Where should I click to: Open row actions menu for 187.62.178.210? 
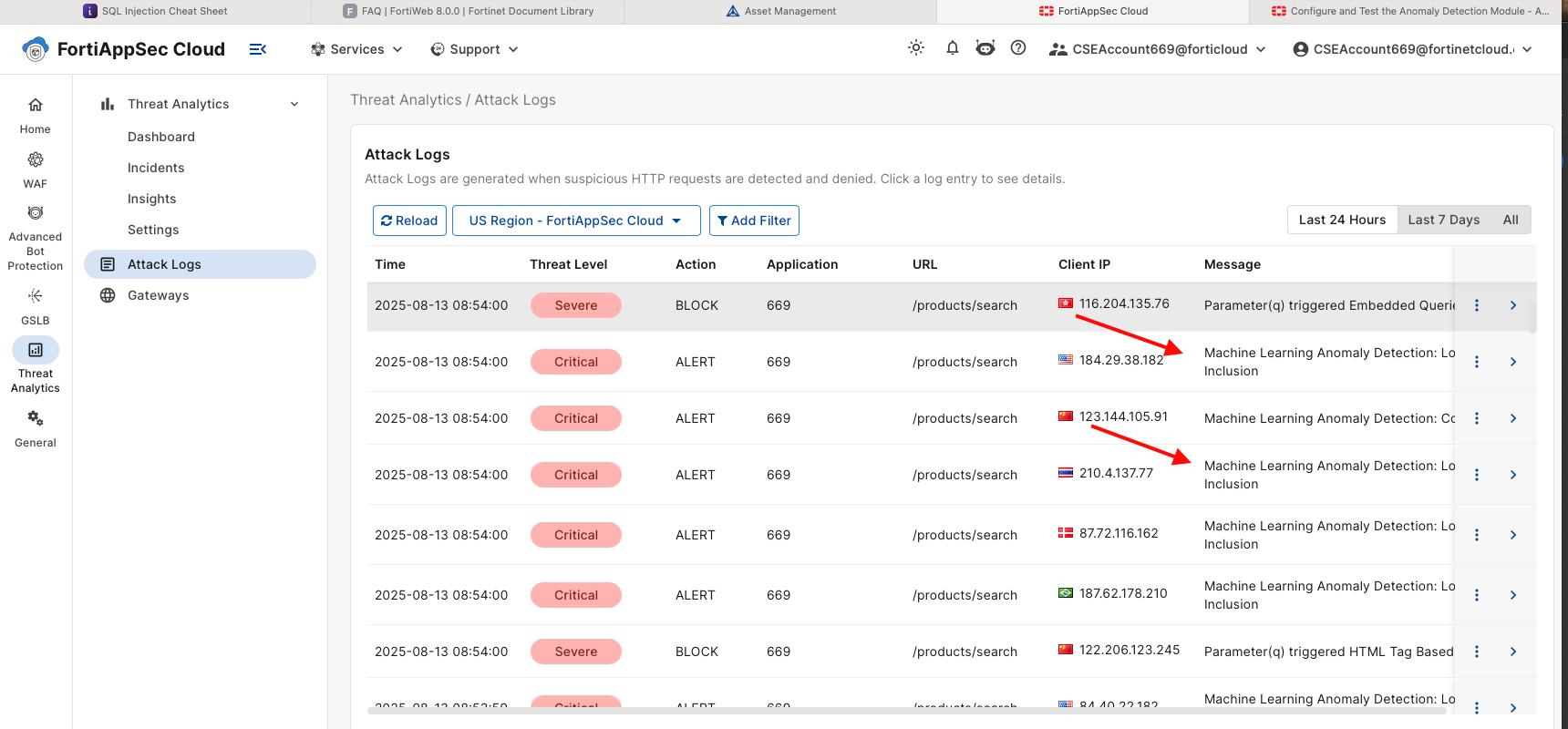tap(1477, 595)
